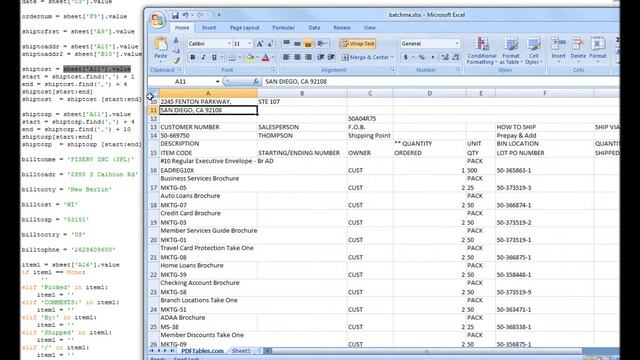
Task: Open Conditional Formatting menu
Action: (482, 51)
